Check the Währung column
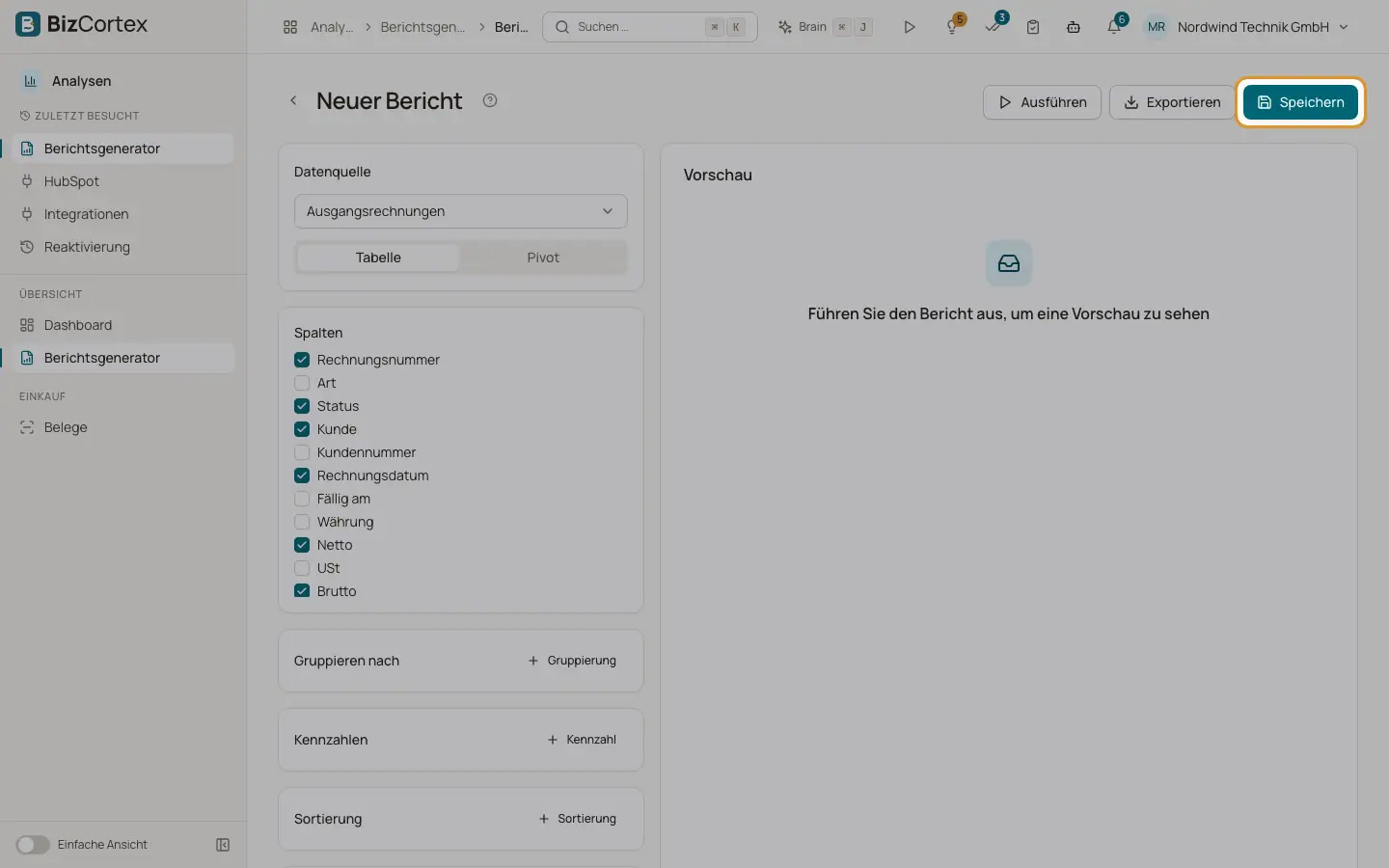 pos(302,522)
